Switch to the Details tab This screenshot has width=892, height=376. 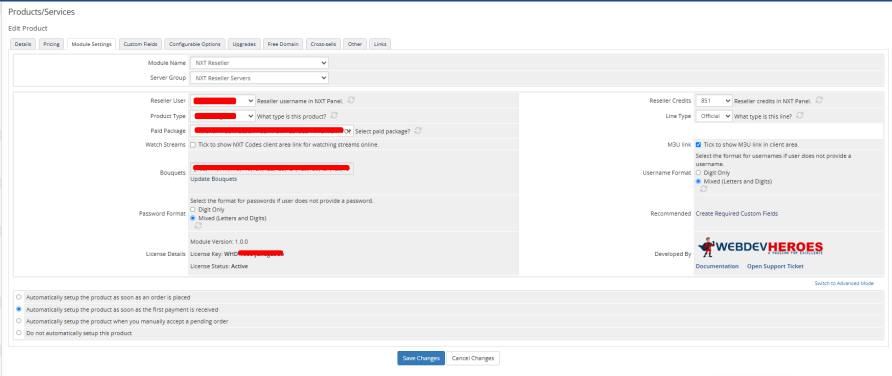click(x=23, y=44)
